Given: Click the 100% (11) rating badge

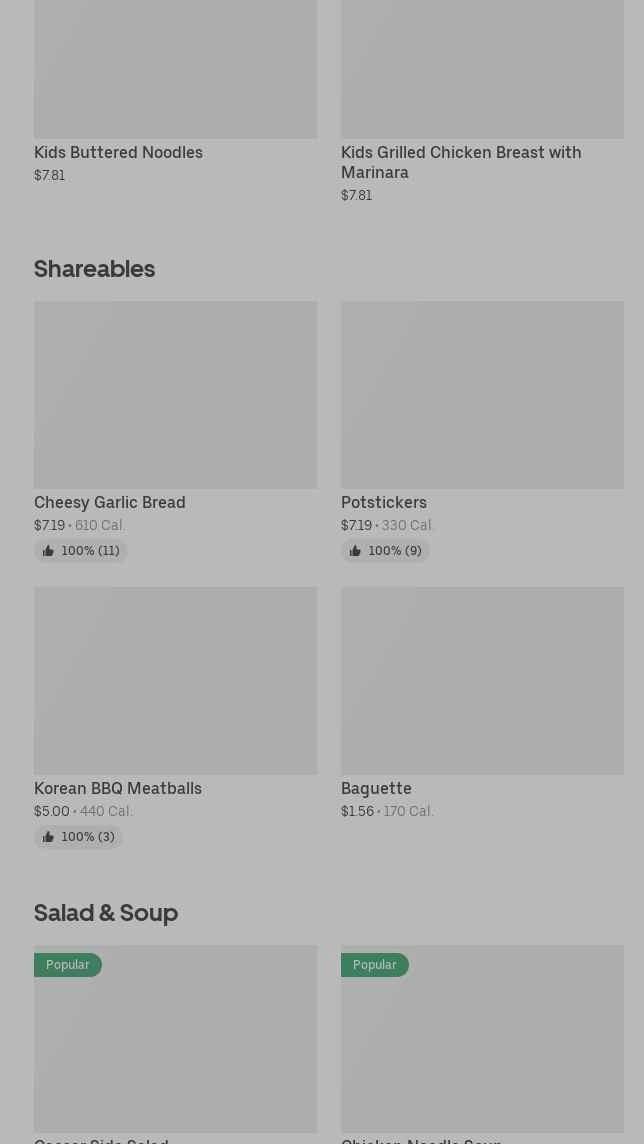Looking at the screenshot, I should click(x=90, y=551).
